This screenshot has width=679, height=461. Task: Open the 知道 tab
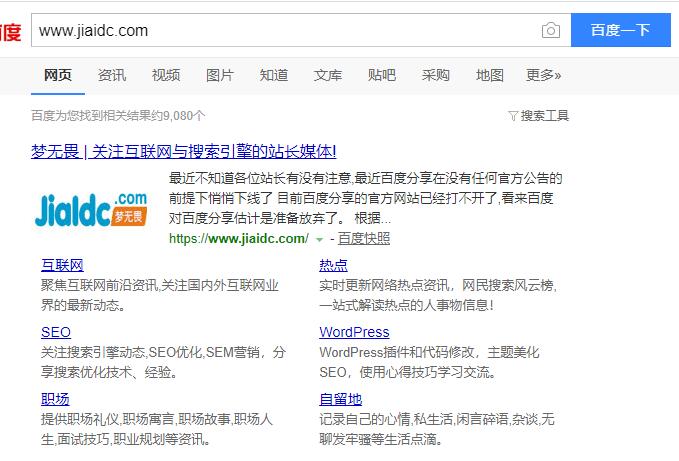click(x=274, y=75)
